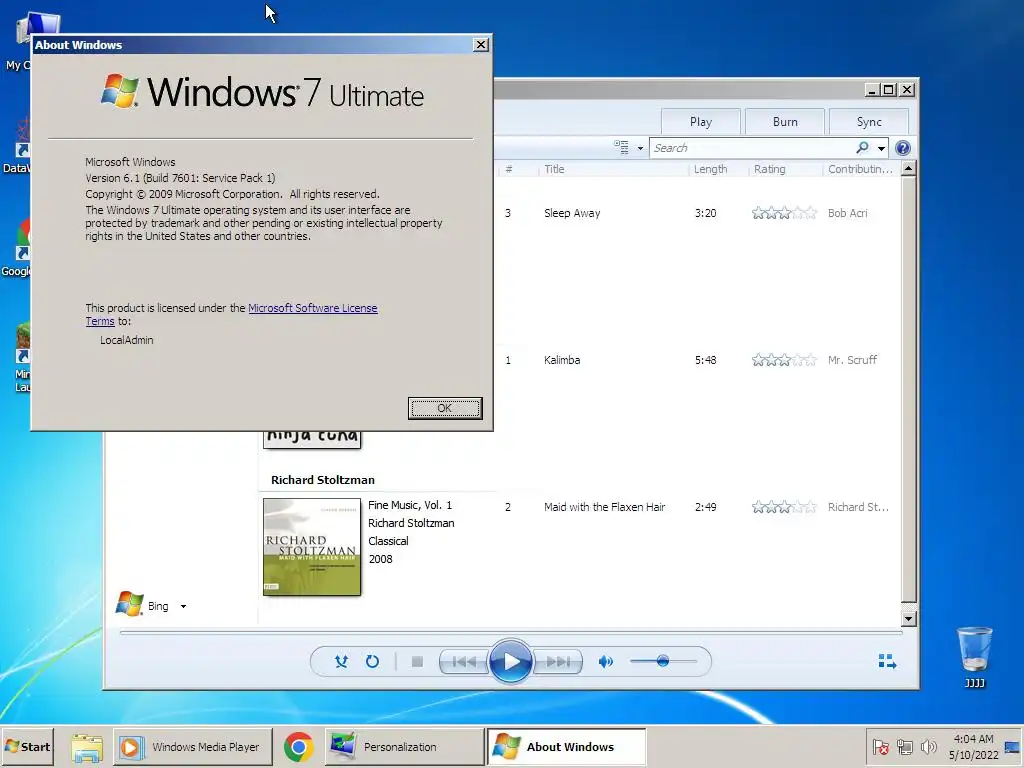
Task: Click the search magnifier icon
Action: tap(862, 148)
